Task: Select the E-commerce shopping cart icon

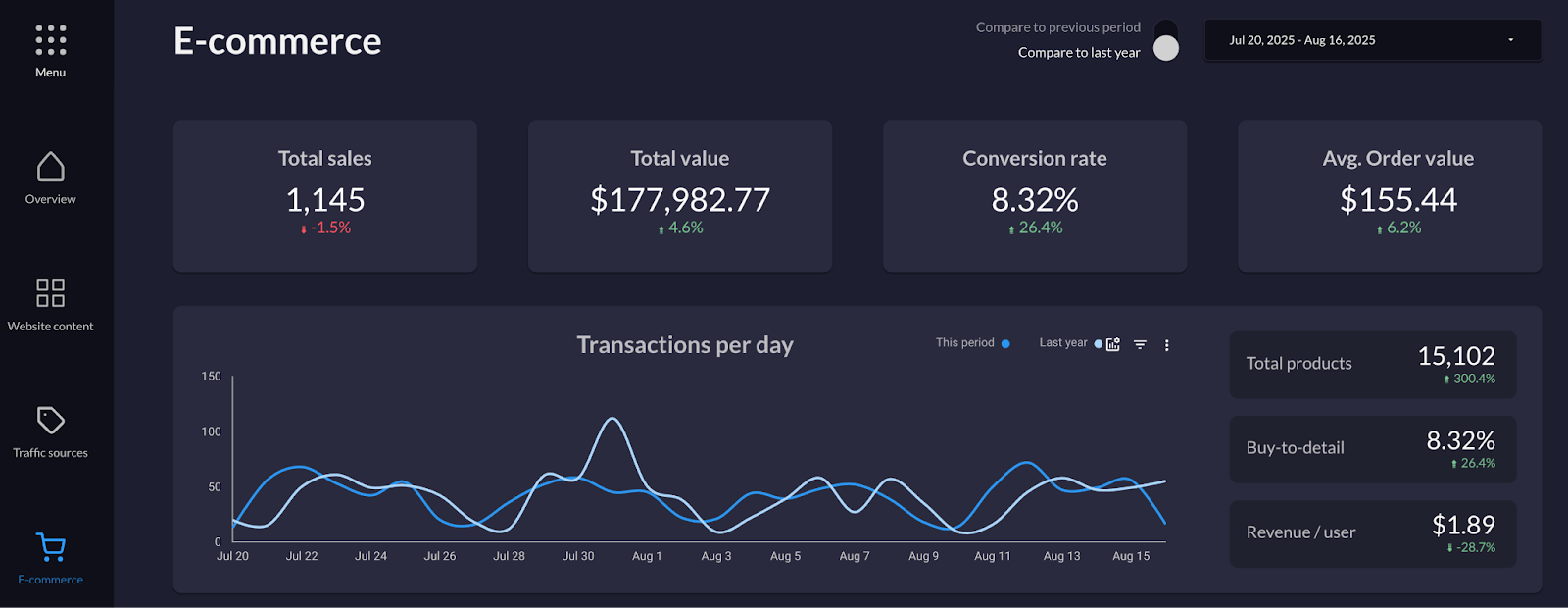Action: click(x=50, y=547)
